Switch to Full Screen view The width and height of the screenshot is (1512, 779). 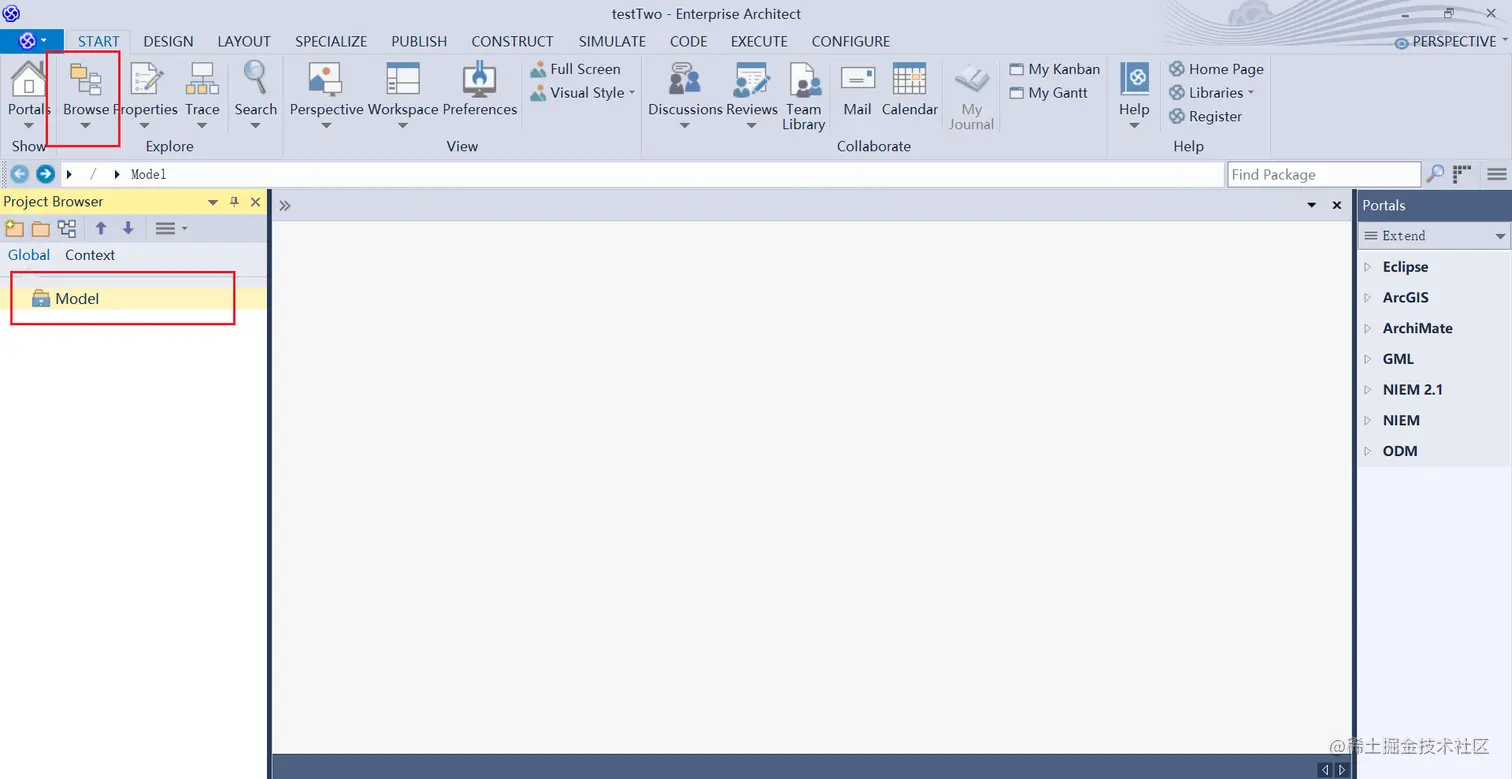[x=576, y=69]
